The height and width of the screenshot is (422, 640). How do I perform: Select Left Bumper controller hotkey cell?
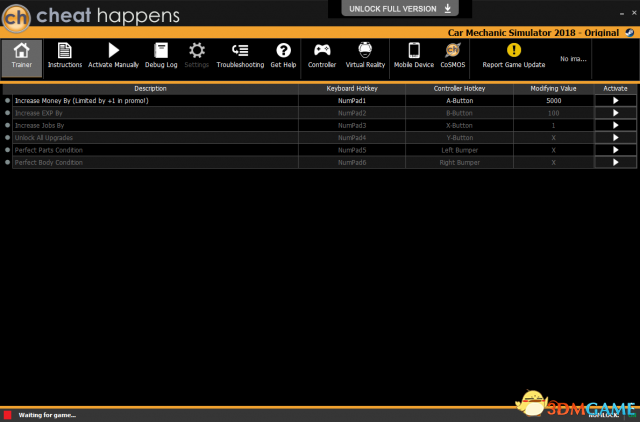coord(460,150)
